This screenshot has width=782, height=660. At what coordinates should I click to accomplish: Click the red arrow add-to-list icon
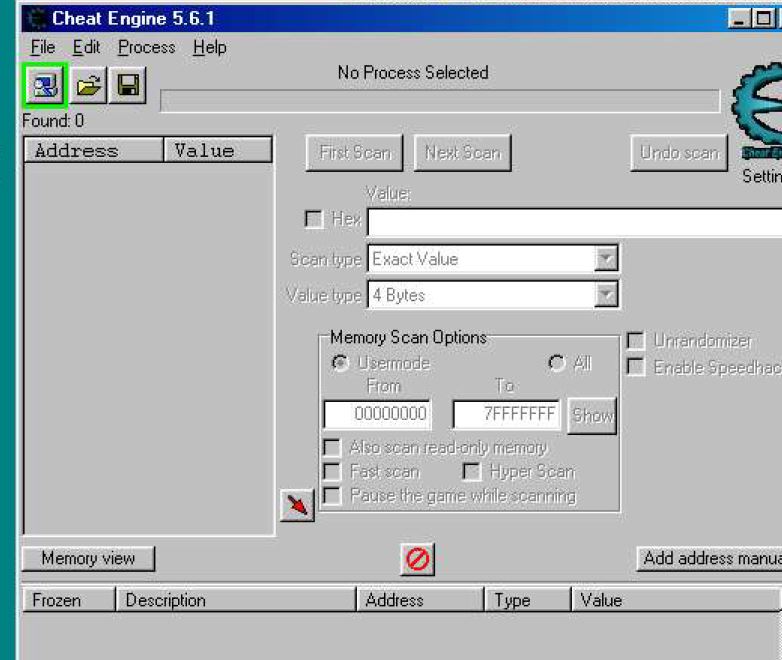(x=297, y=505)
